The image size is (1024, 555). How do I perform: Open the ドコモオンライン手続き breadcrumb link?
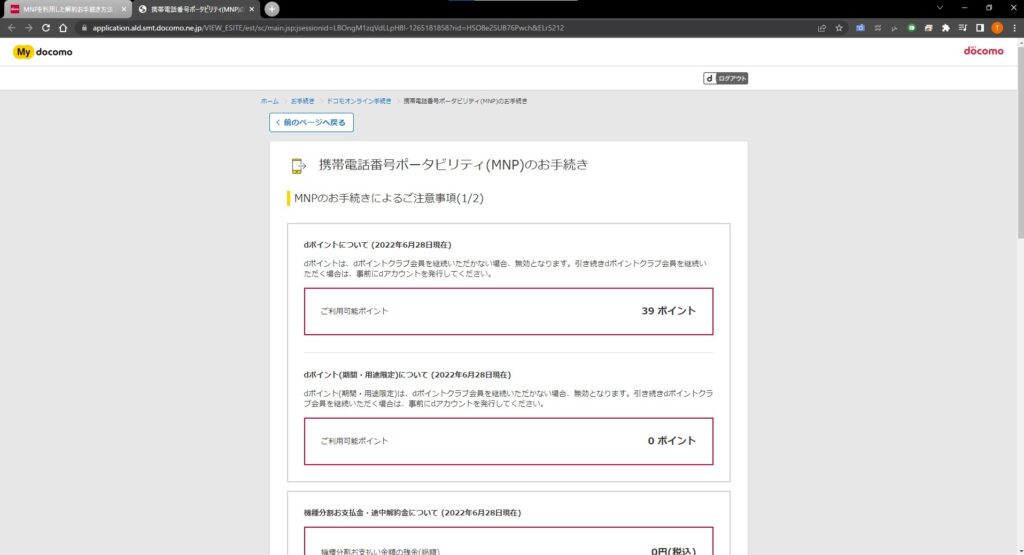359,101
